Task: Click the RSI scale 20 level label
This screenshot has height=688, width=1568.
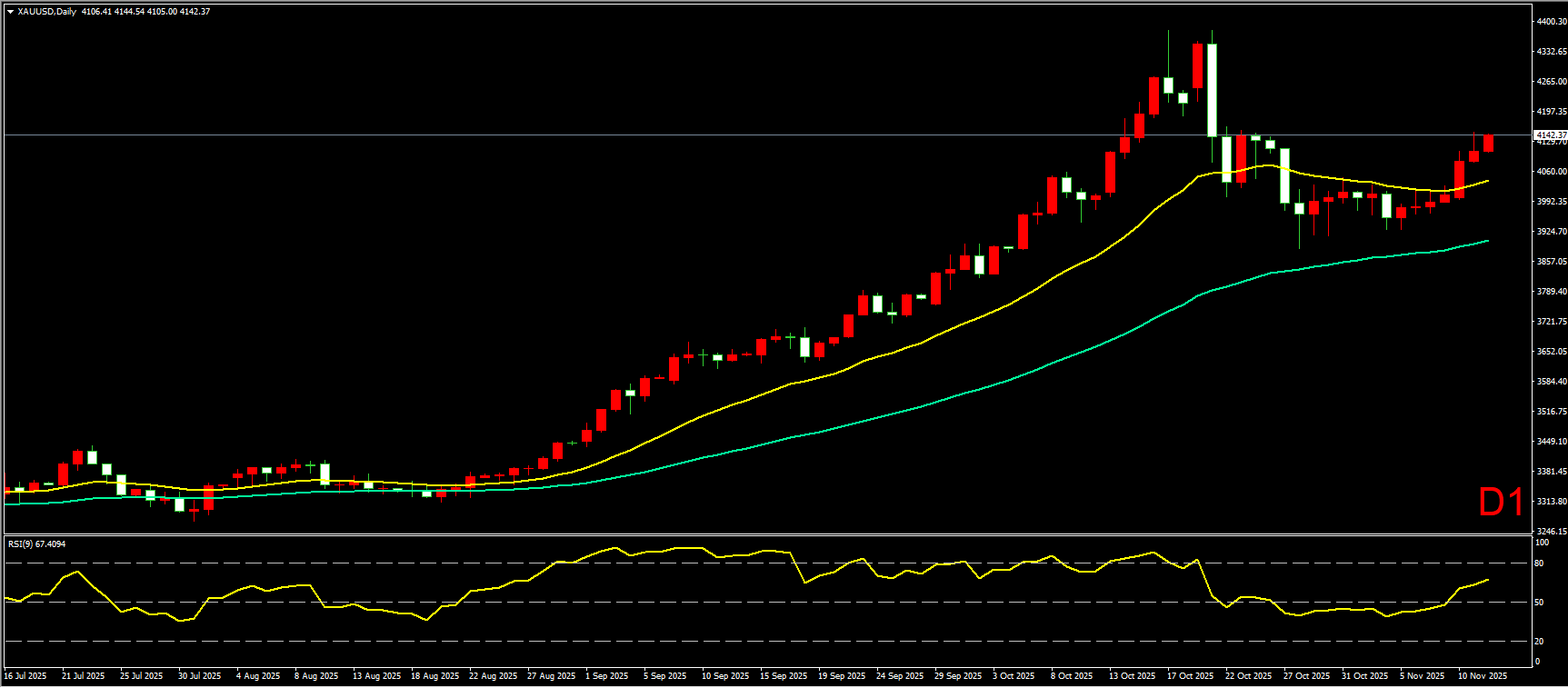Action: pos(1539,641)
